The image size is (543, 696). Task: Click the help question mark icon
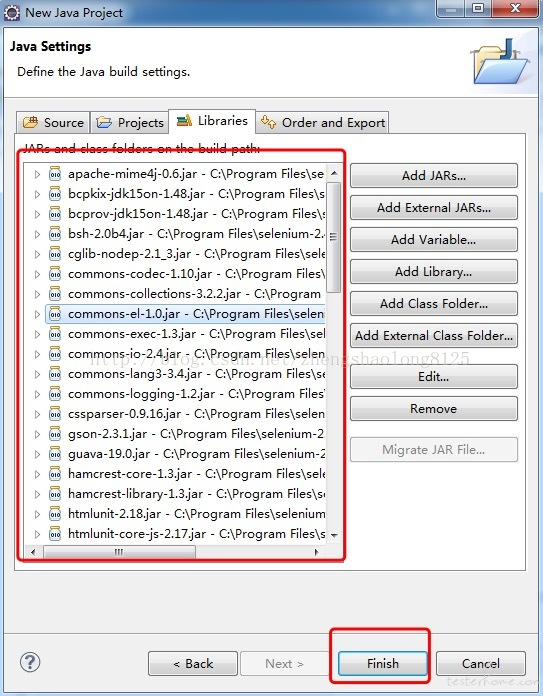tap(30, 663)
